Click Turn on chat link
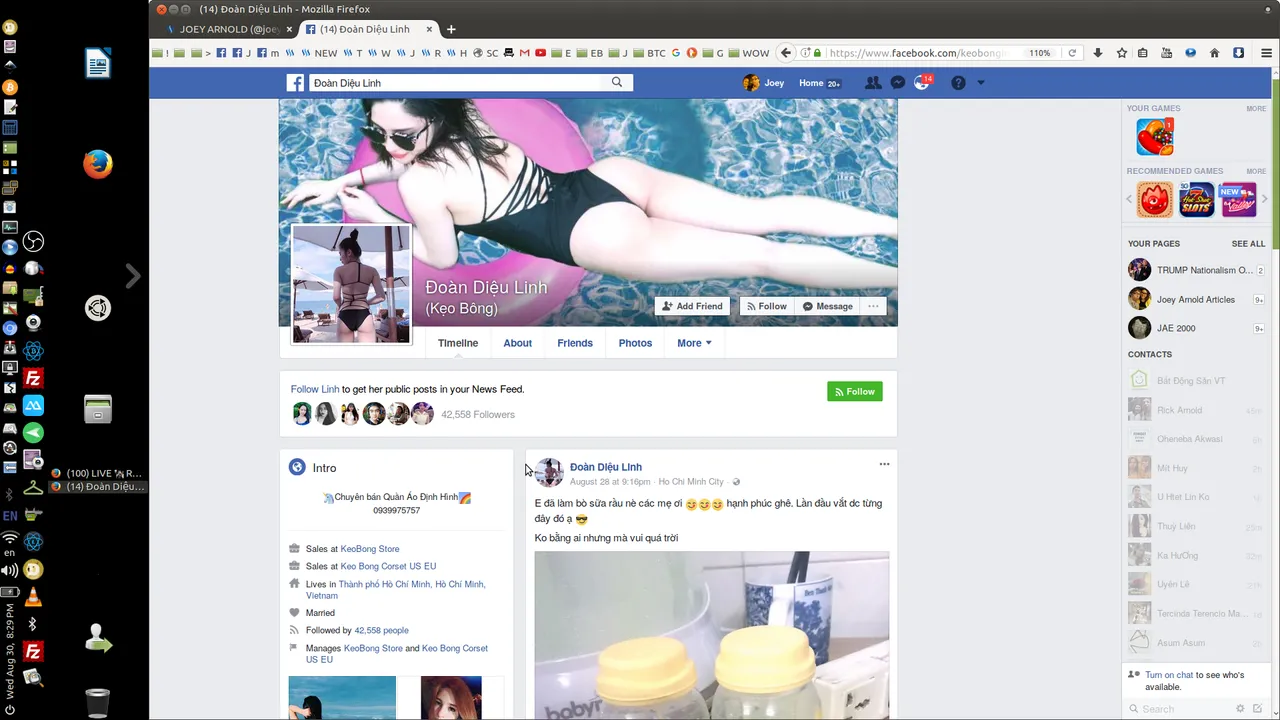 1169,675
